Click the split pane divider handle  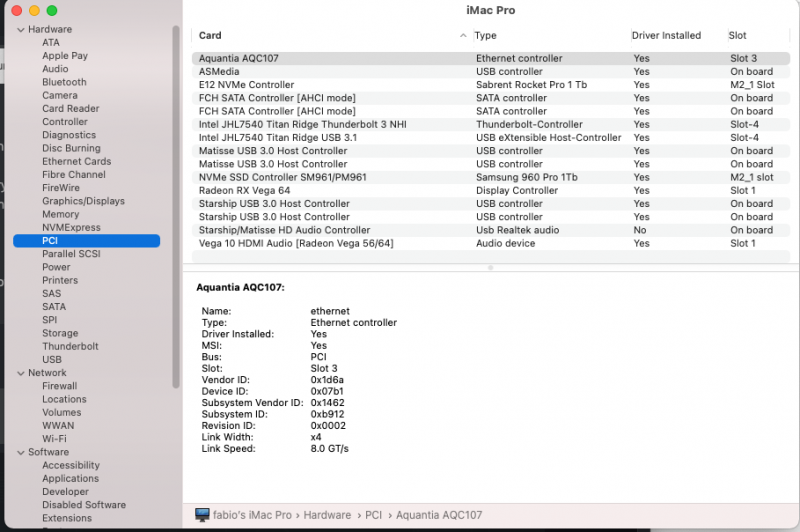[x=490, y=268]
